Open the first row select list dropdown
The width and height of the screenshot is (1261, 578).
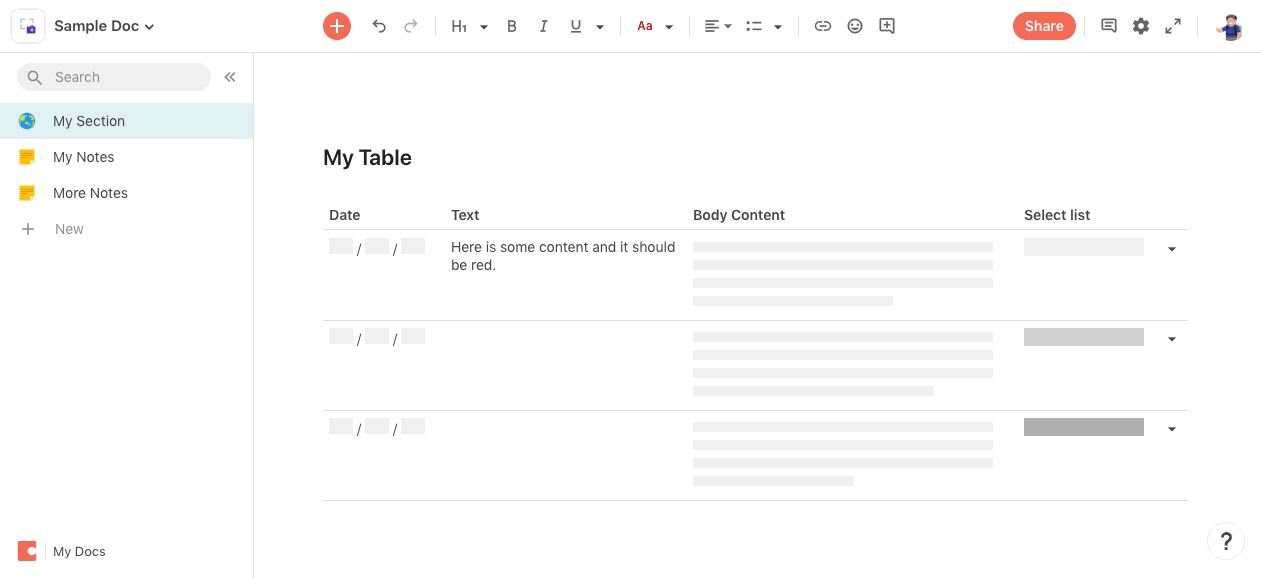point(1172,249)
